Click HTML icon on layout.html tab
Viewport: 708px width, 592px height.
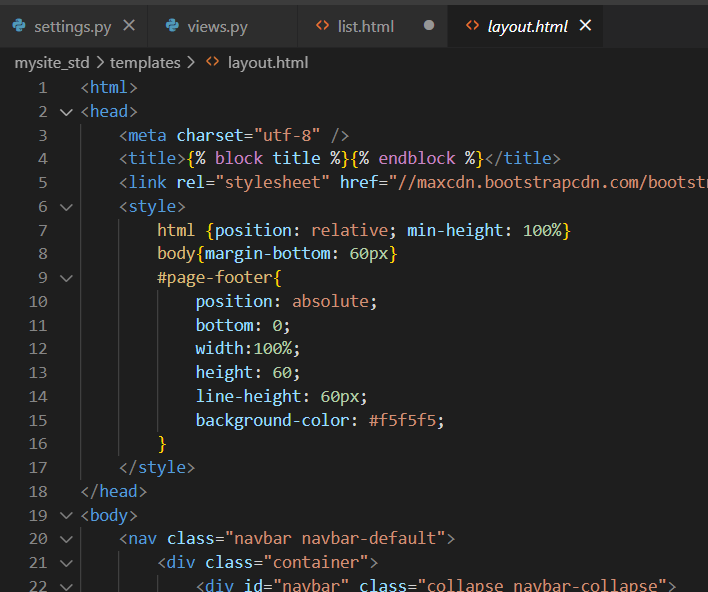click(472, 26)
